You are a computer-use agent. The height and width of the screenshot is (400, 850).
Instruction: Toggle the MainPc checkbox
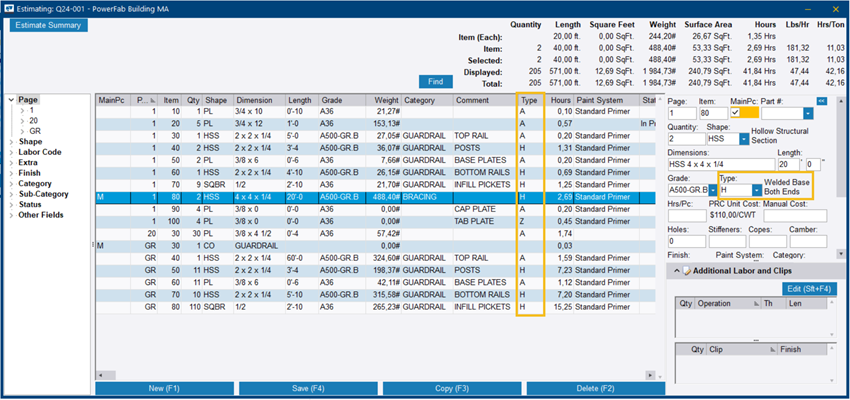click(736, 114)
